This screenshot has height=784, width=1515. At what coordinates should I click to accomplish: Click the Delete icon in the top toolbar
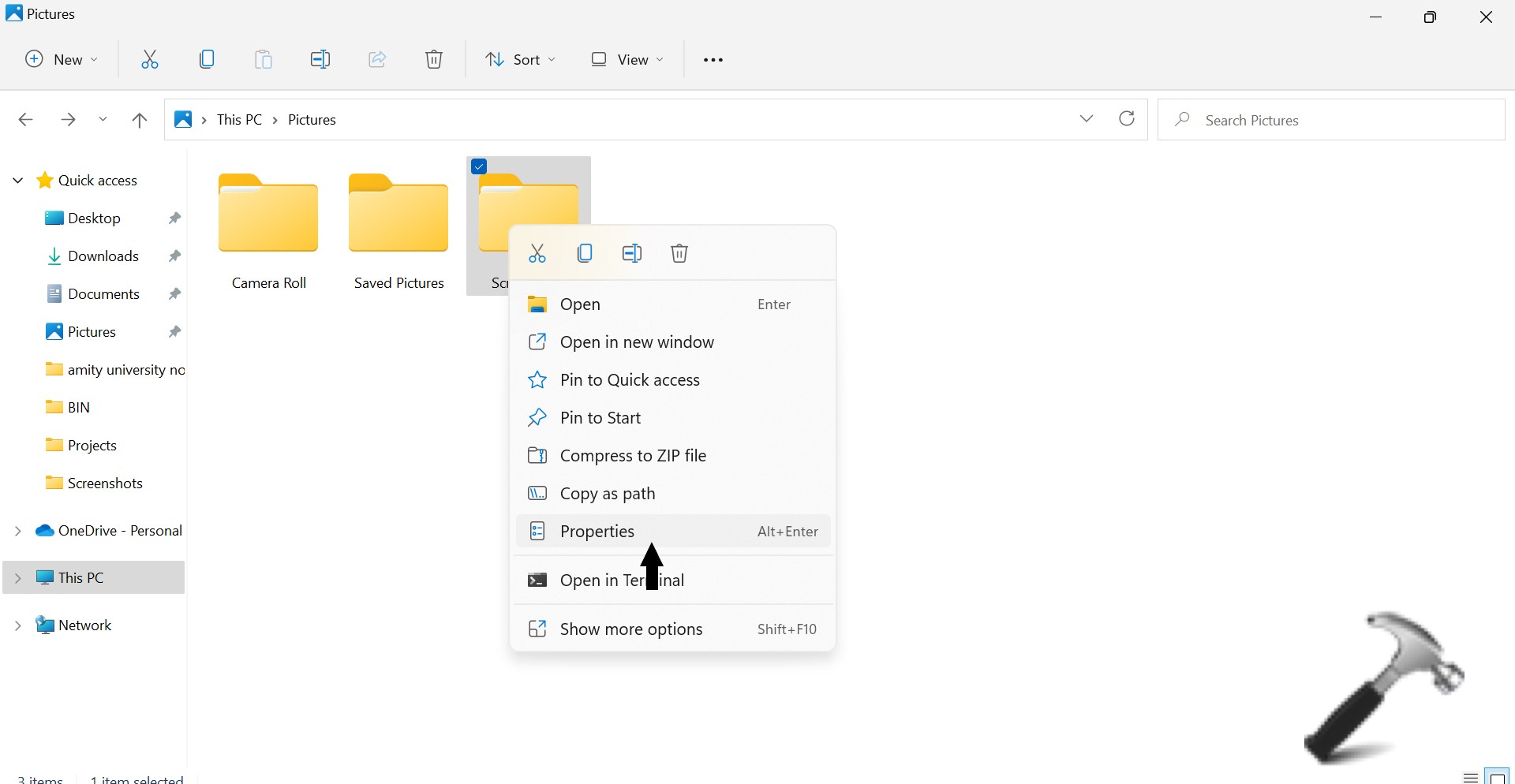[435, 60]
